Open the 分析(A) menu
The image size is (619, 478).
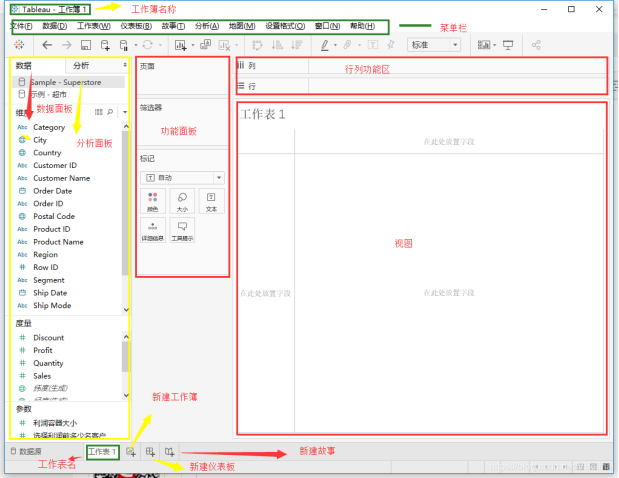tap(207, 26)
